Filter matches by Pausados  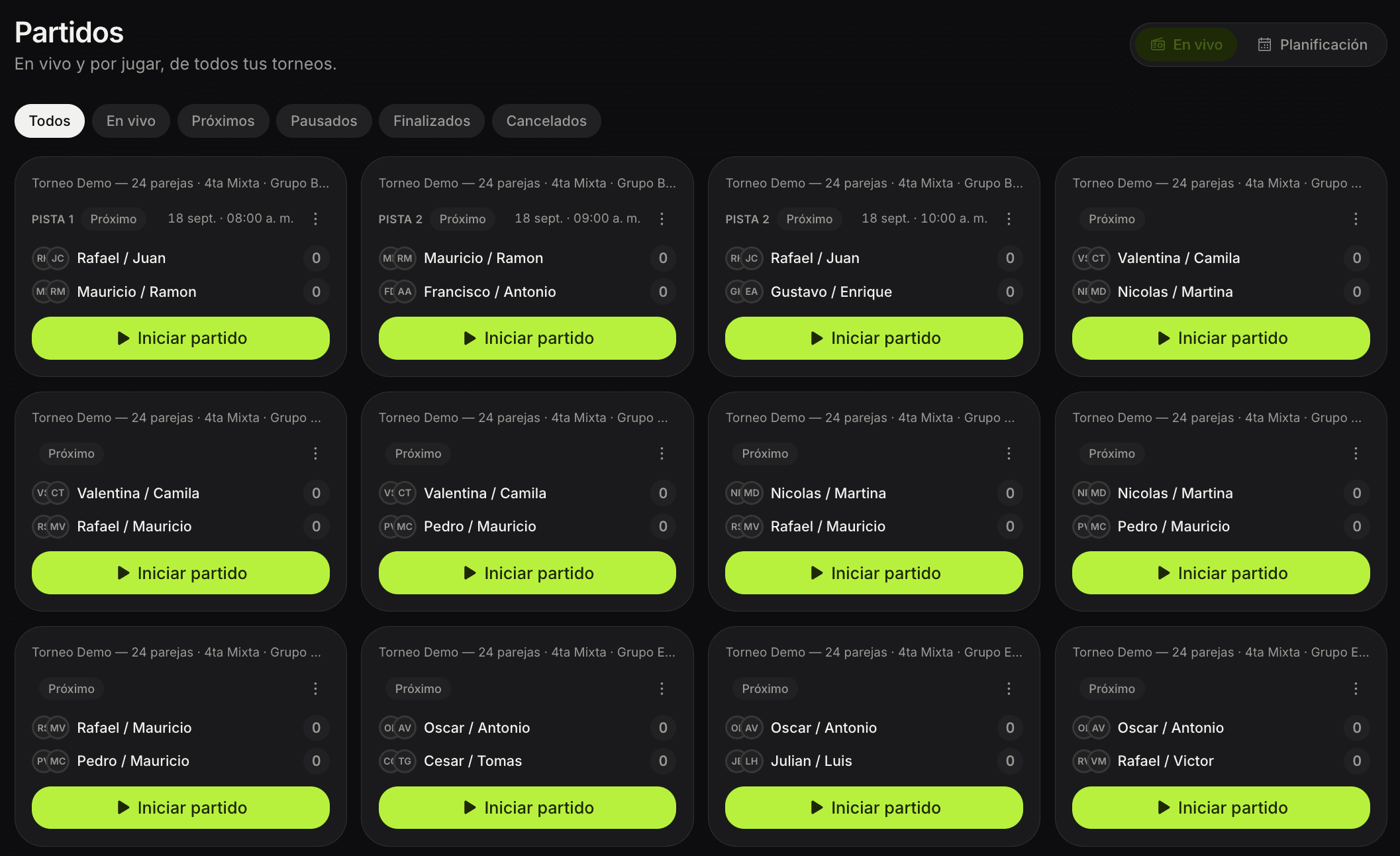click(x=324, y=121)
